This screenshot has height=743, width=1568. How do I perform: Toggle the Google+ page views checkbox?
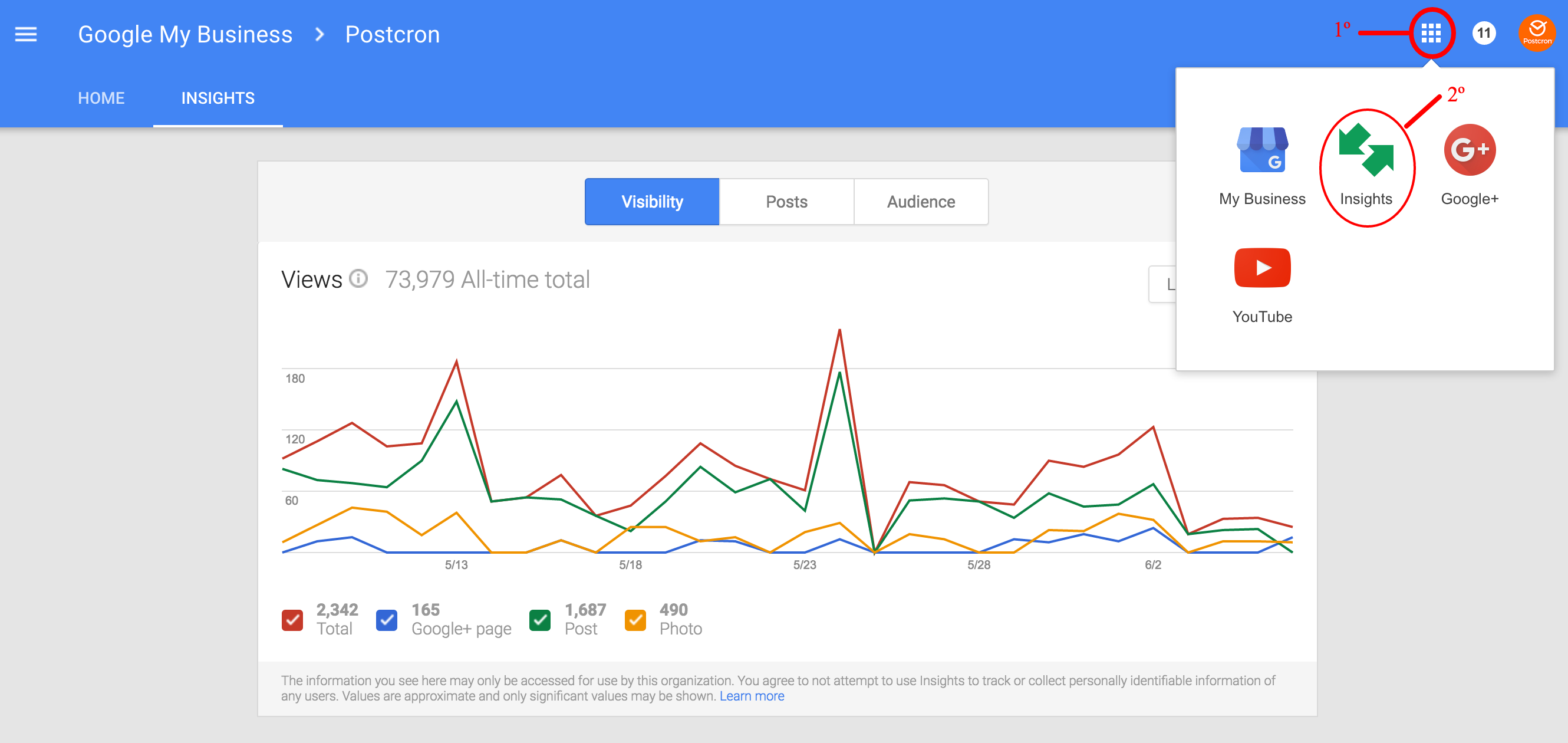(x=387, y=620)
